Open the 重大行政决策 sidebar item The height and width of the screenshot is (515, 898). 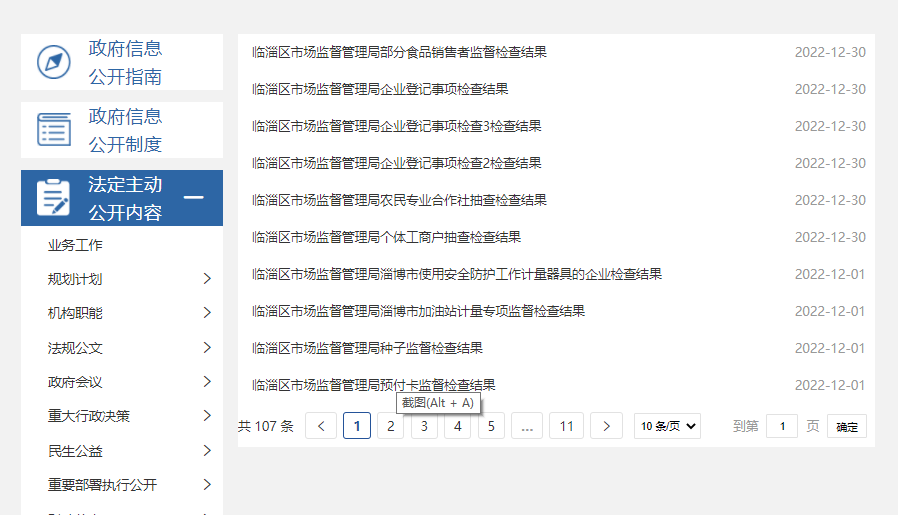pyautogui.click(x=89, y=416)
